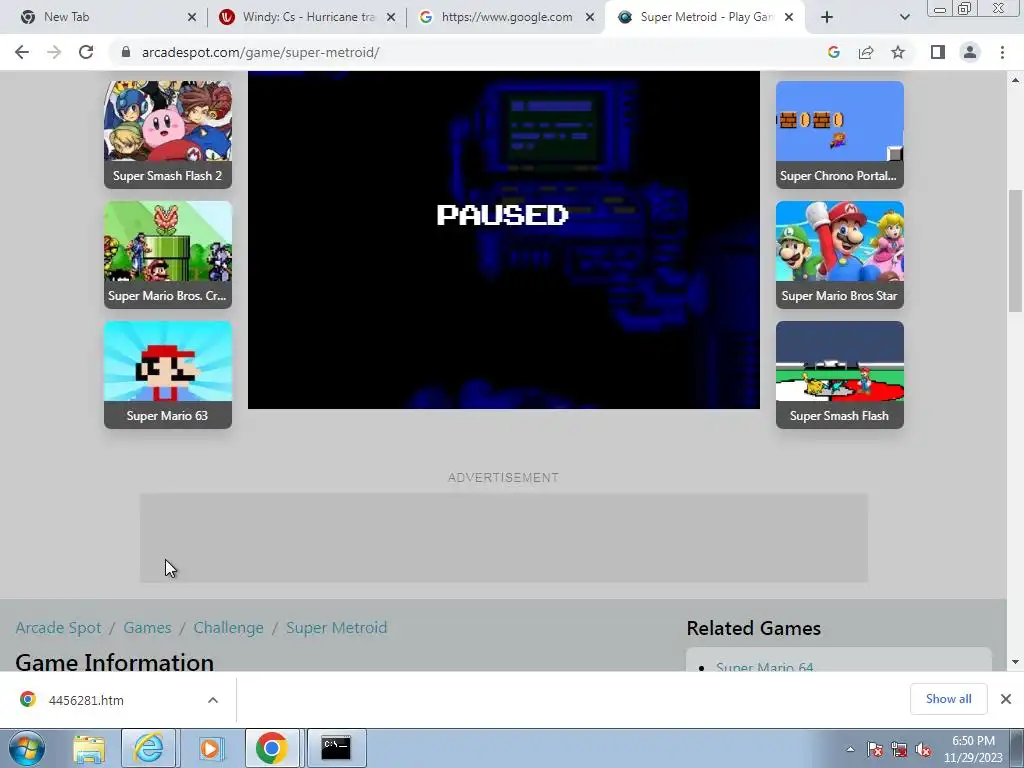The height and width of the screenshot is (768, 1024).
Task: Share this page using the share icon
Action: (x=866, y=52)
